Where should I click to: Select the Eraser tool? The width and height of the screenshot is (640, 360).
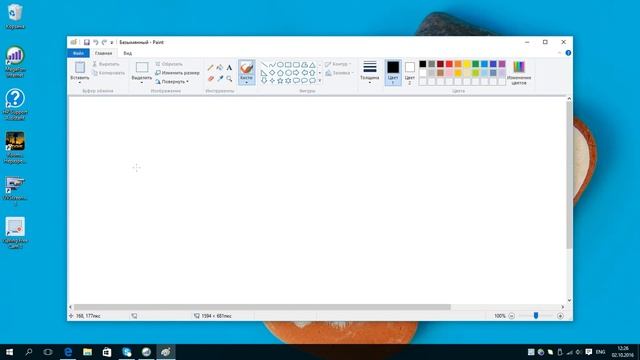tap(211, 78)
